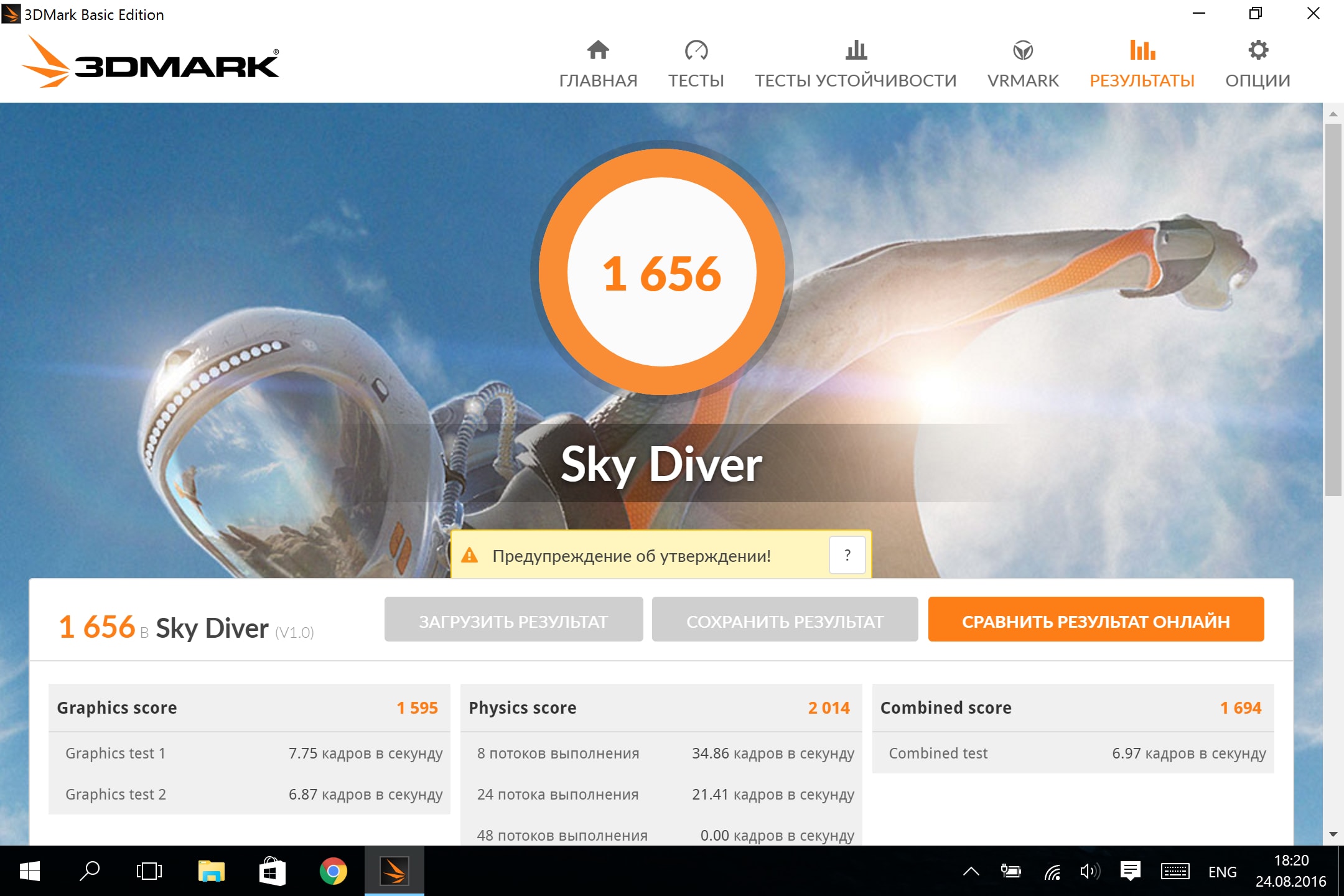Click the yellow warning triangle icon
Image resolution: width=1344 pixels, height=896 pixels.
(x=470, y=555)
